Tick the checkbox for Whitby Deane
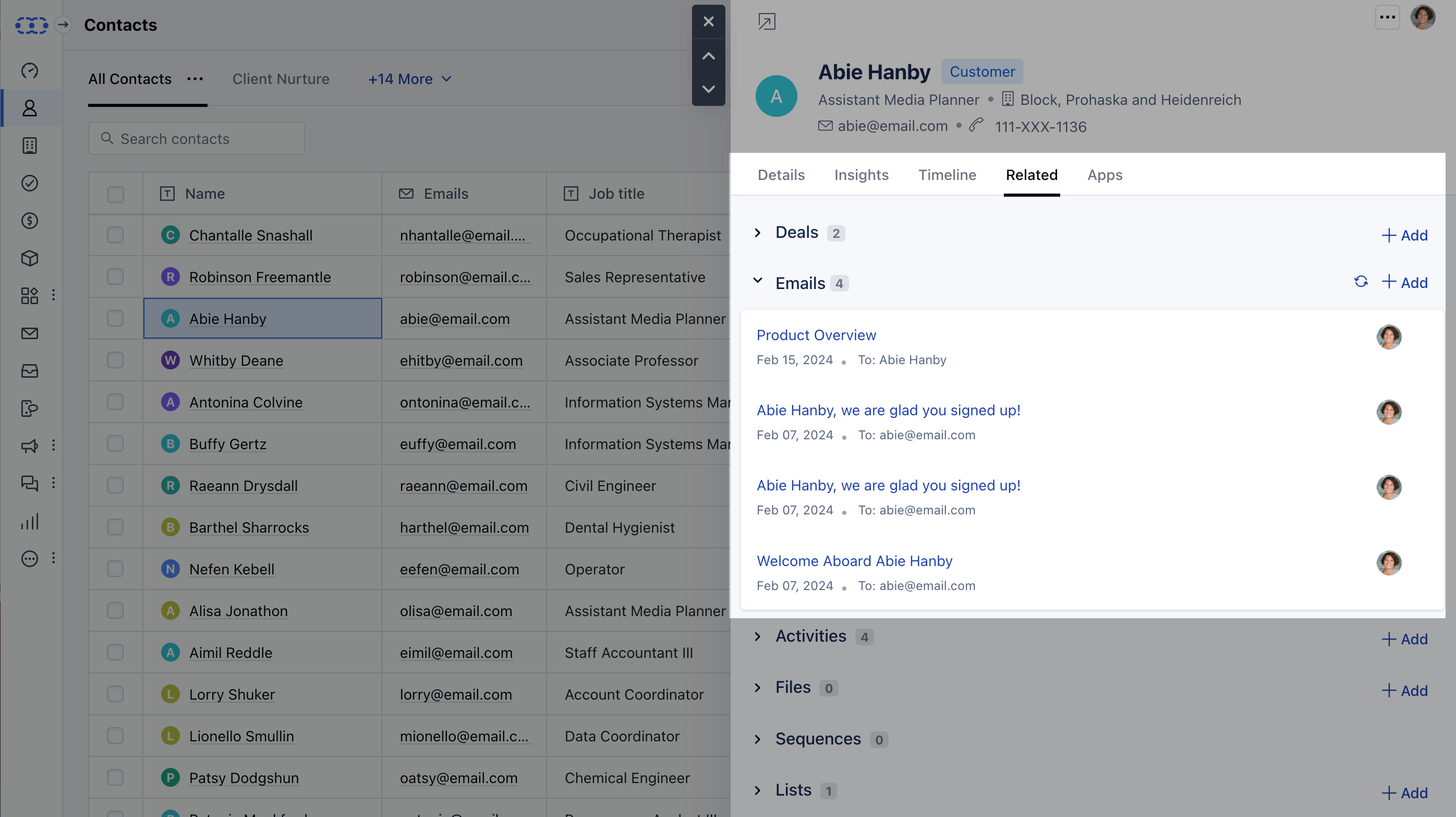 click(115, 360)
